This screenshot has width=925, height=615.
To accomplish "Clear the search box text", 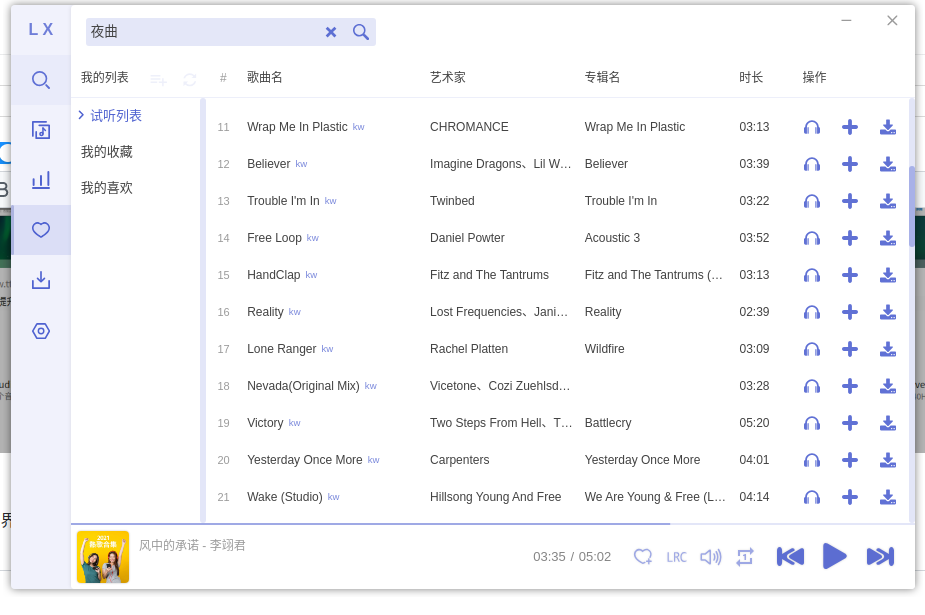I will coord(331,32).
